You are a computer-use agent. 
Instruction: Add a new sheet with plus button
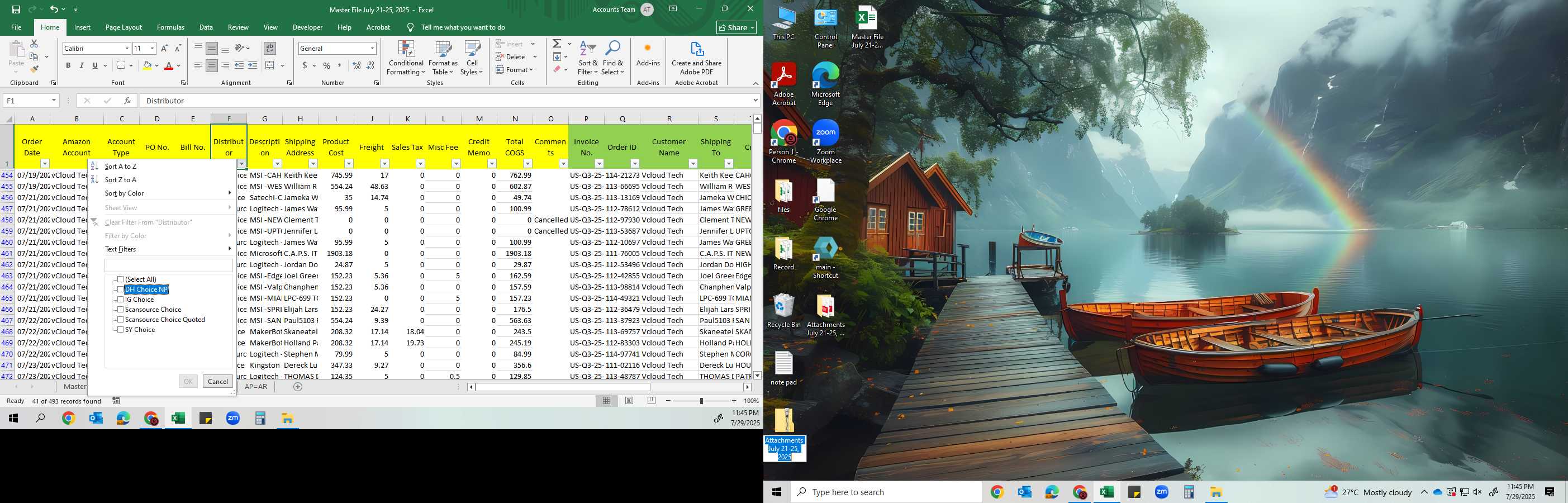[x=298, y=387]
